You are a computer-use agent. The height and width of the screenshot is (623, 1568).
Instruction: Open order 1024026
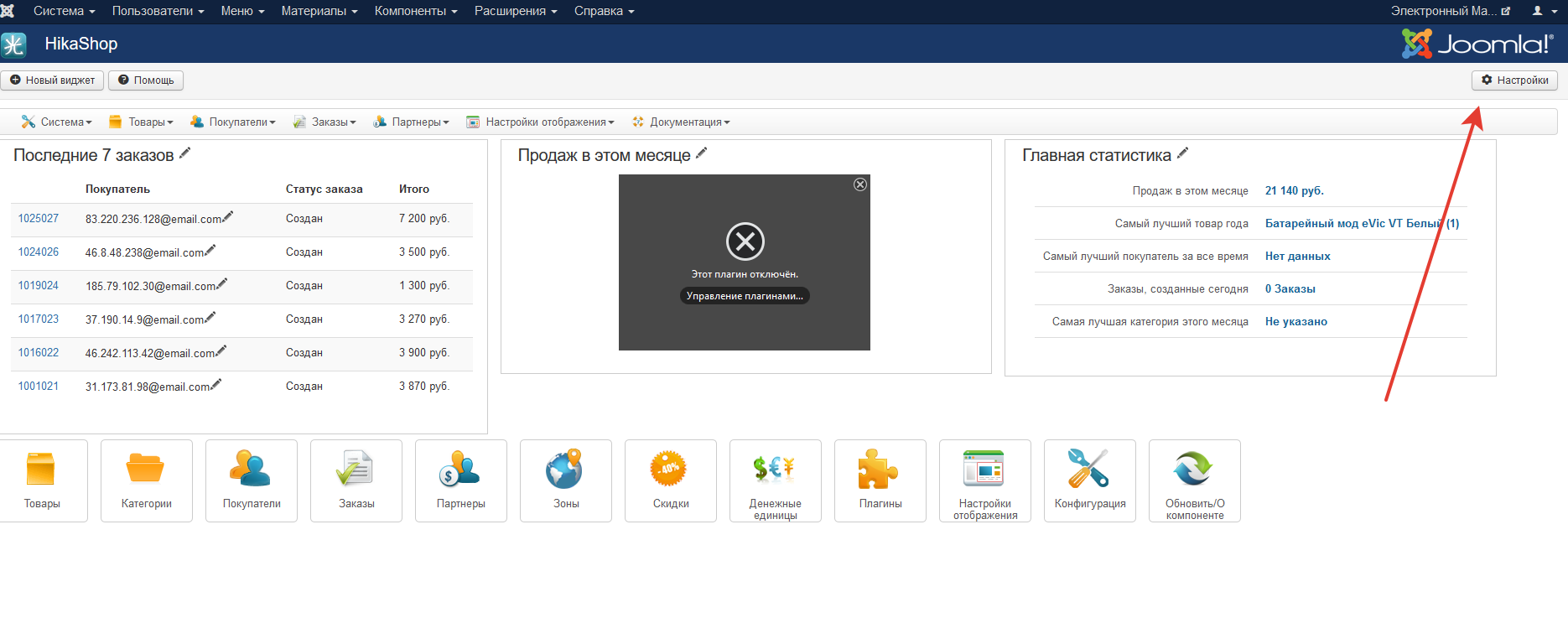(x=39, y=252)
